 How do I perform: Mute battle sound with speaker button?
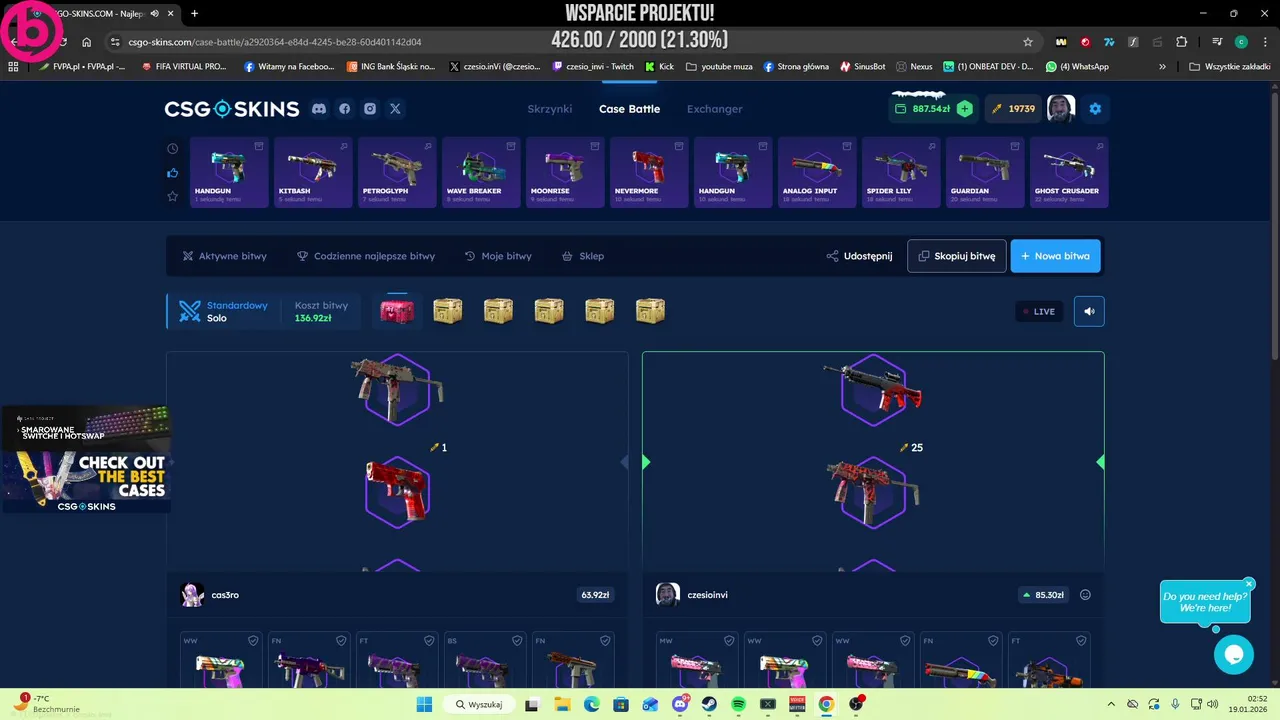(x=1089, y=311)
